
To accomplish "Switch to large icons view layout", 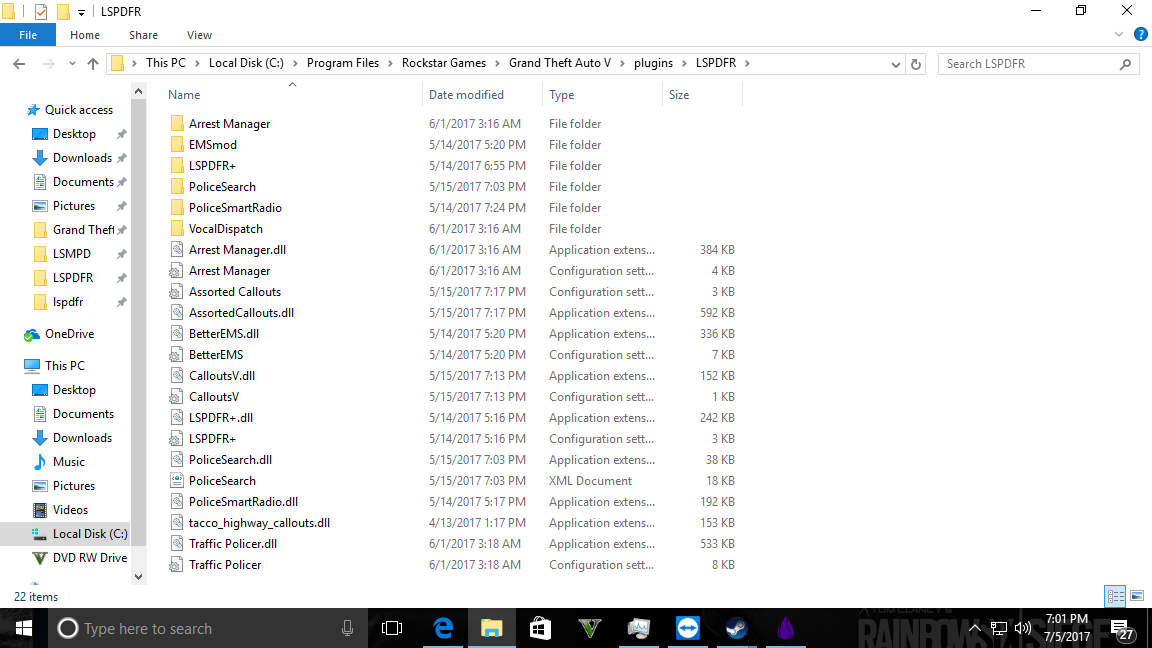I will click(1137, 596).
